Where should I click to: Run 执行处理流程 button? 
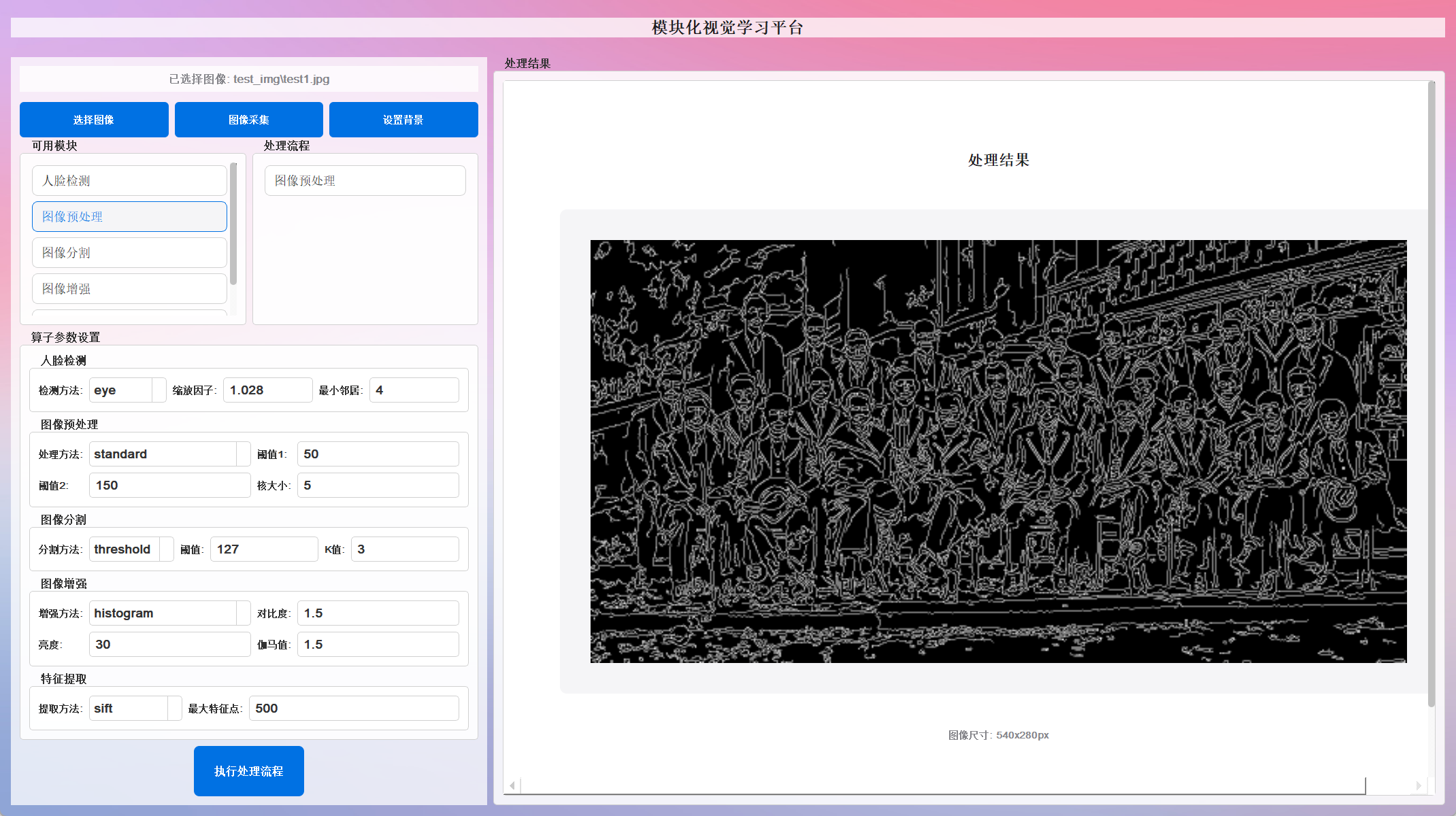pos(248,770)
